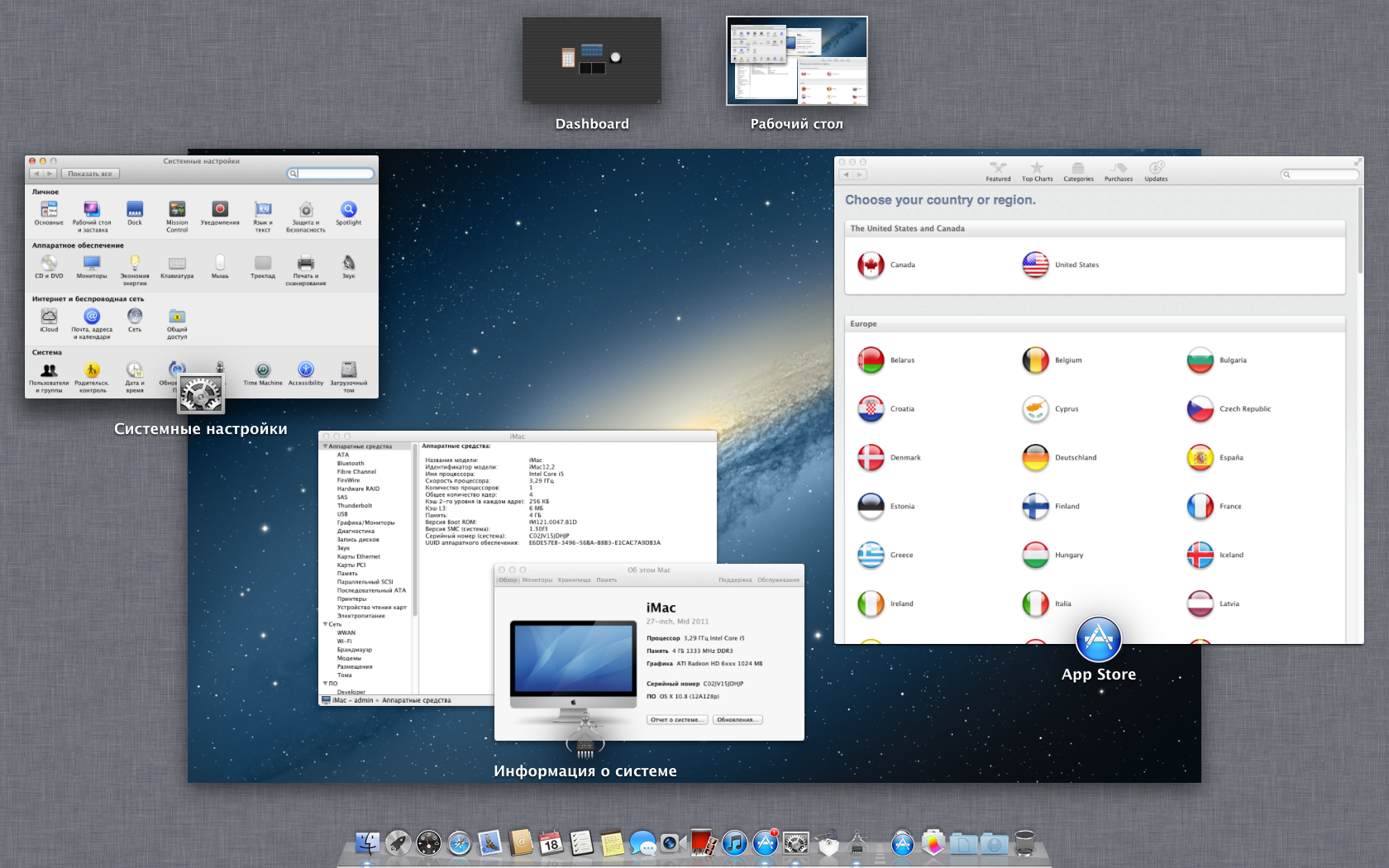
Task: Open Пользователи и группы preference icon
Action: 49,376
